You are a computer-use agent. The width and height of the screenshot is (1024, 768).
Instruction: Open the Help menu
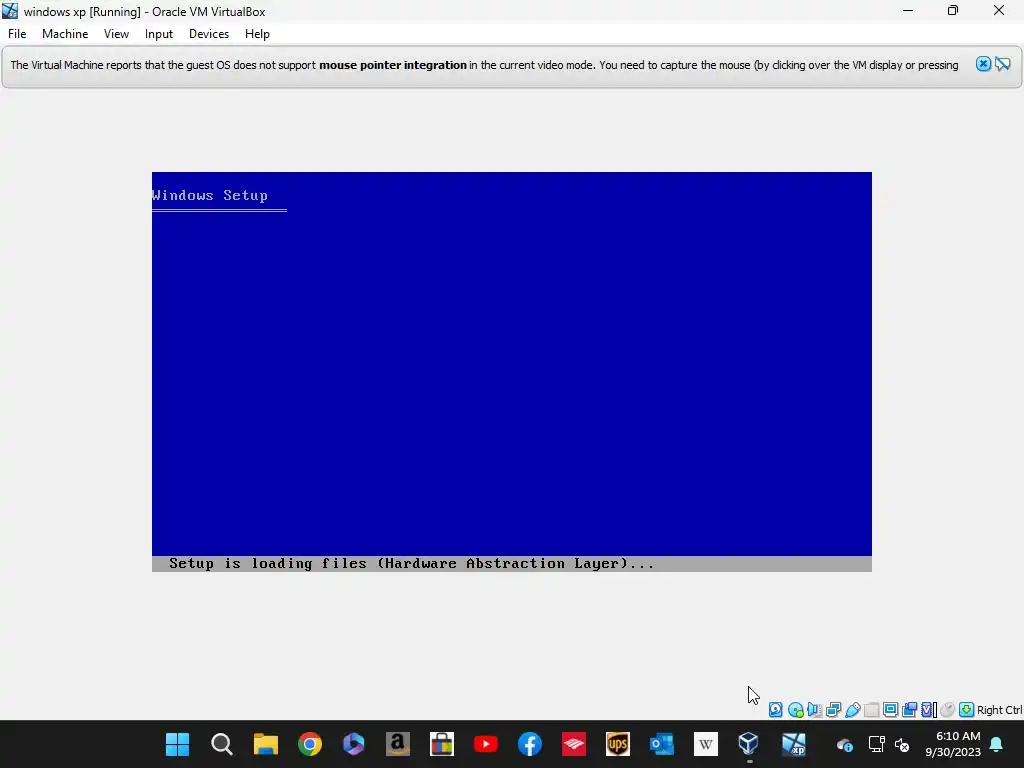(257, 34)
